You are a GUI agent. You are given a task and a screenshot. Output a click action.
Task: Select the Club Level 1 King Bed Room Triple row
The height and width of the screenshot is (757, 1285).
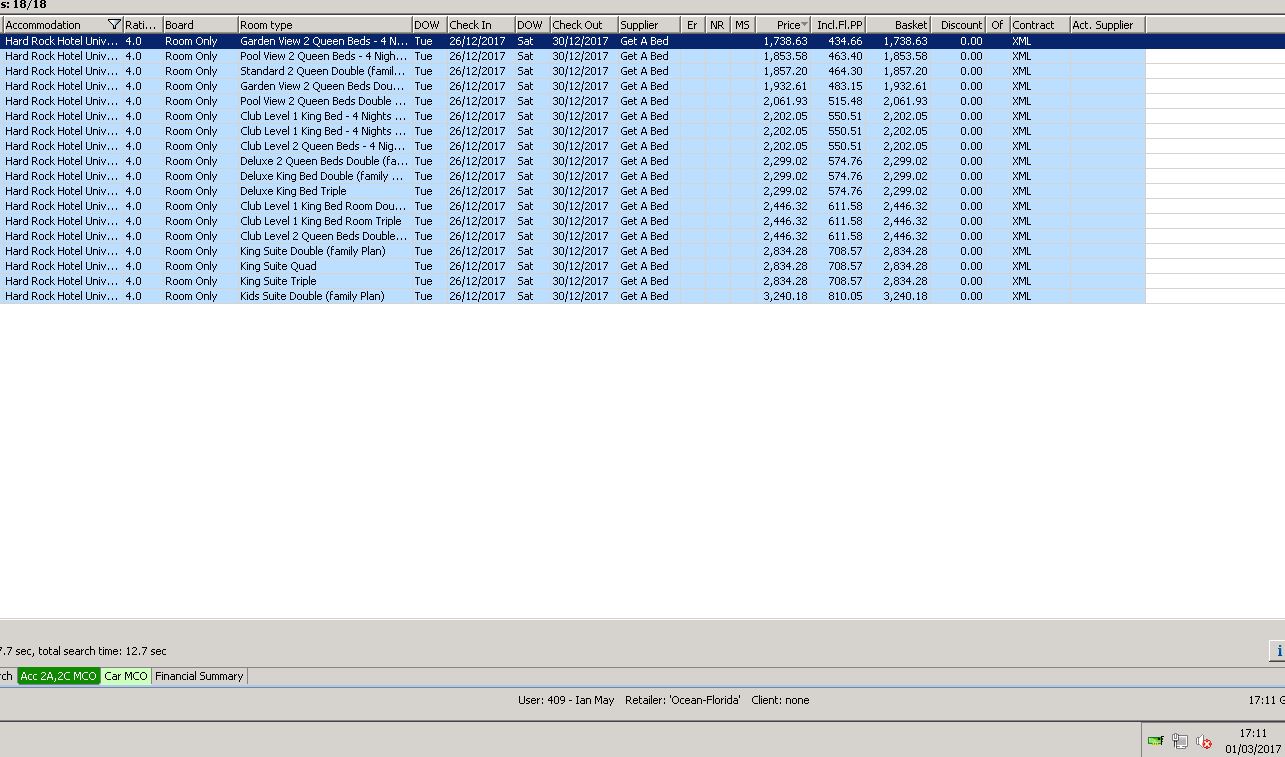[x=572, y=221]
